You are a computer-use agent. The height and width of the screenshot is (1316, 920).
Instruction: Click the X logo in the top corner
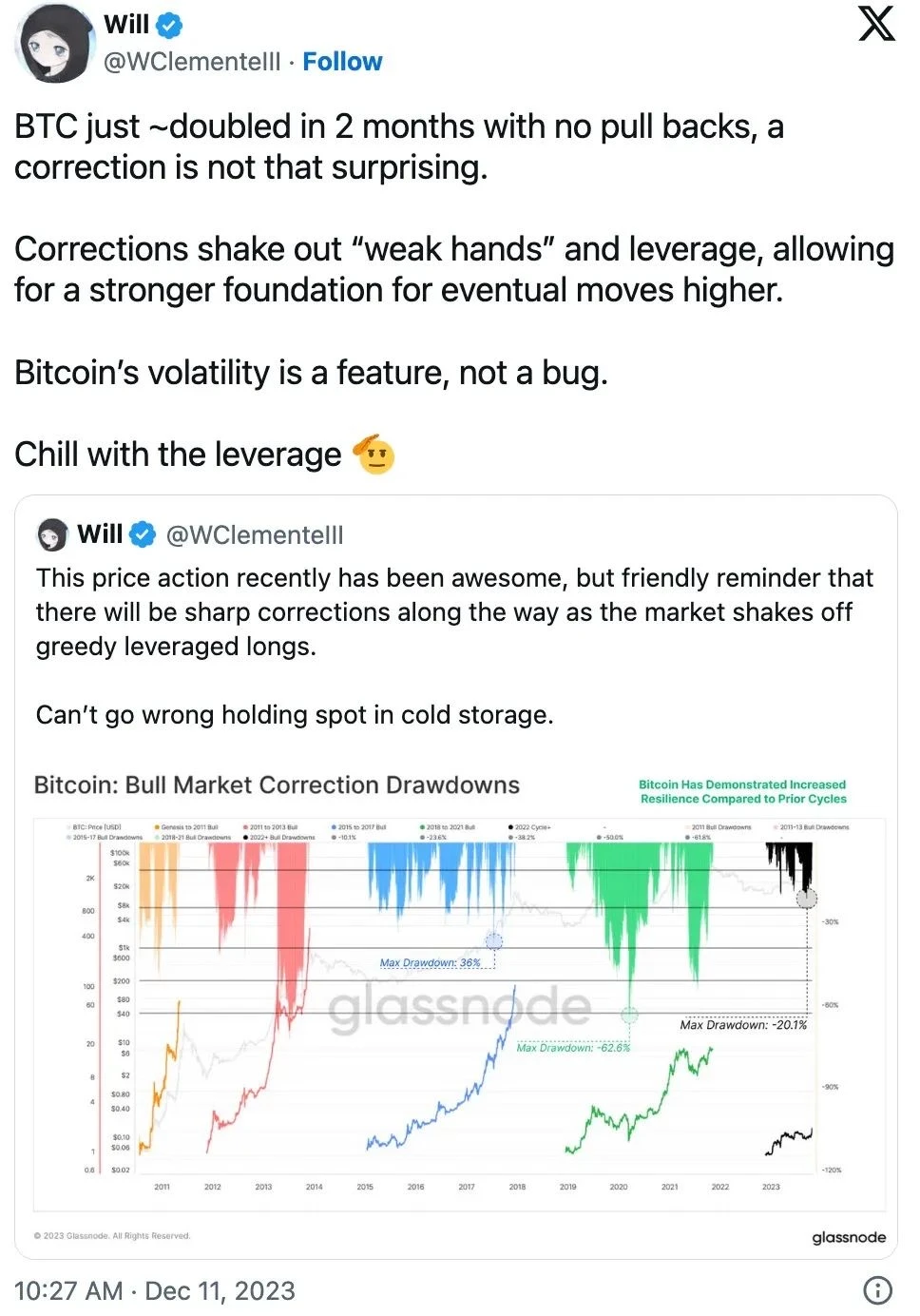tap(876, 24)
